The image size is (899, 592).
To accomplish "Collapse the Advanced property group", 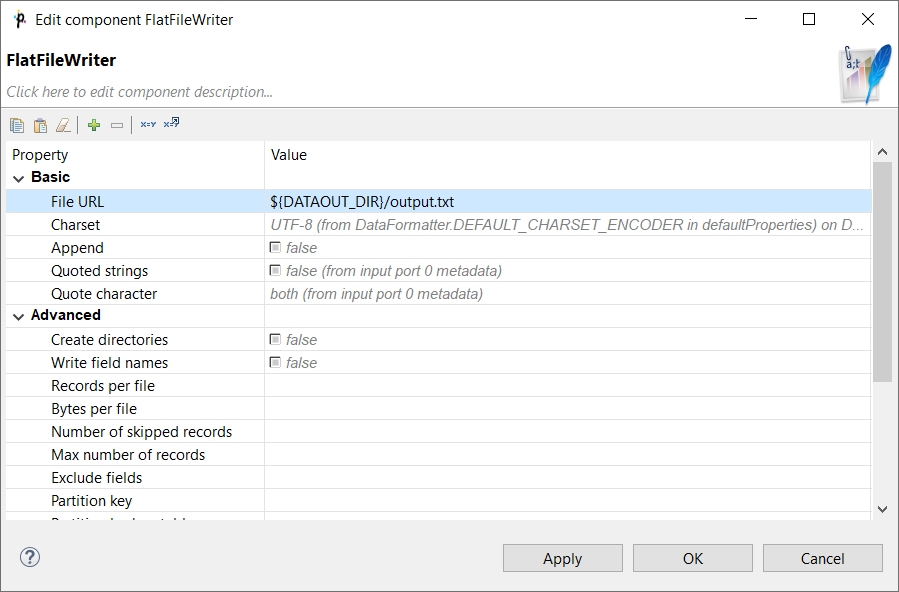I will pyautogui.click(x=18, y=316).
